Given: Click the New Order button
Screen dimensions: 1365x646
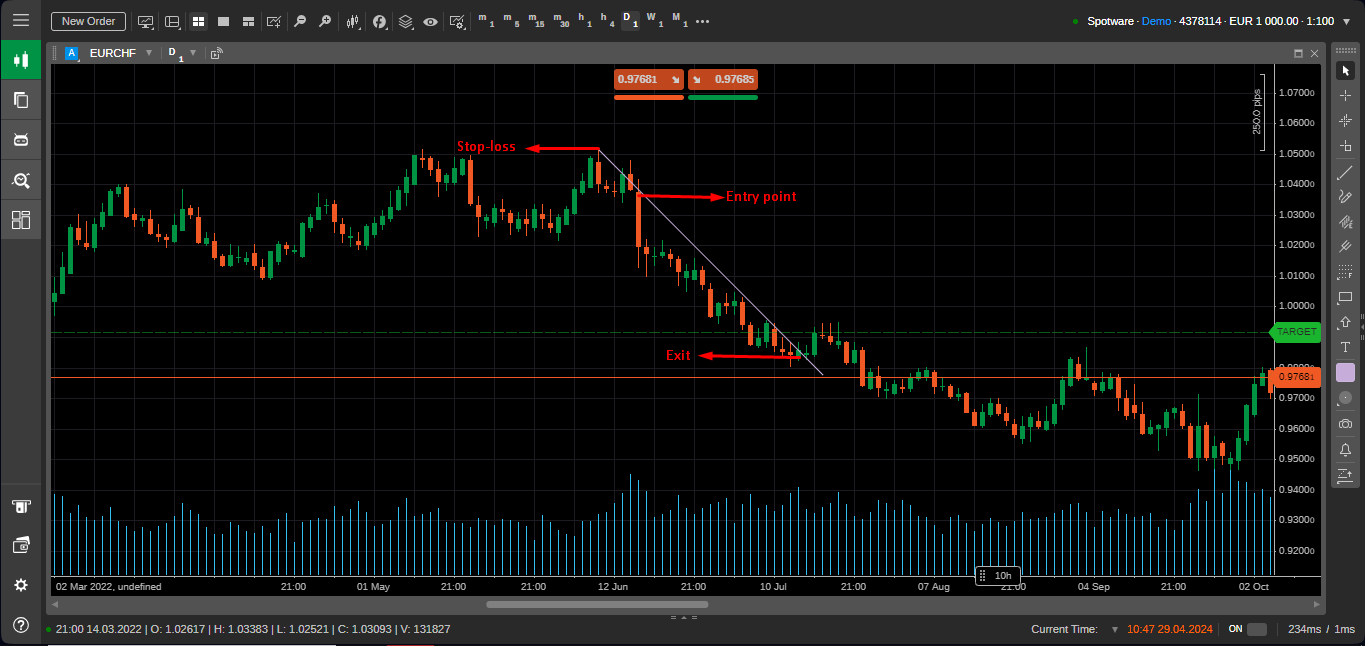Looking at the screenshot, I should (88, 20).
